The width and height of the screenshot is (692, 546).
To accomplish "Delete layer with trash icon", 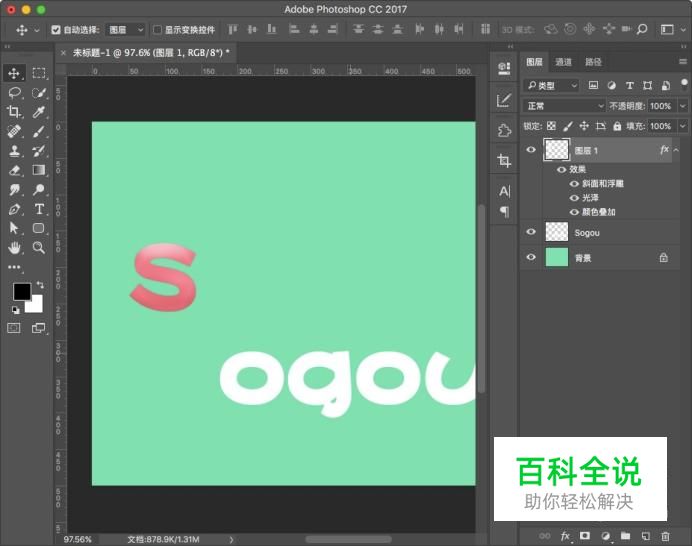I will tap(665, 536).
